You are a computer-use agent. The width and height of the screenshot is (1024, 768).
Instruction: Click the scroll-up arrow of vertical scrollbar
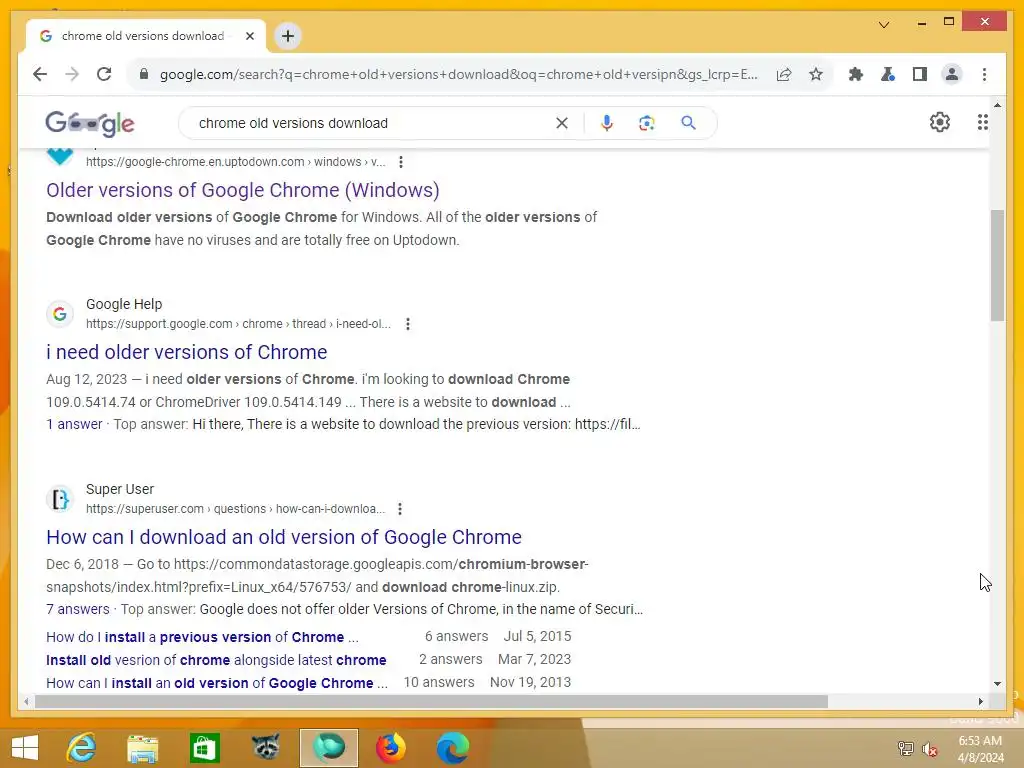pyautogui.click(x=997, y=104)
